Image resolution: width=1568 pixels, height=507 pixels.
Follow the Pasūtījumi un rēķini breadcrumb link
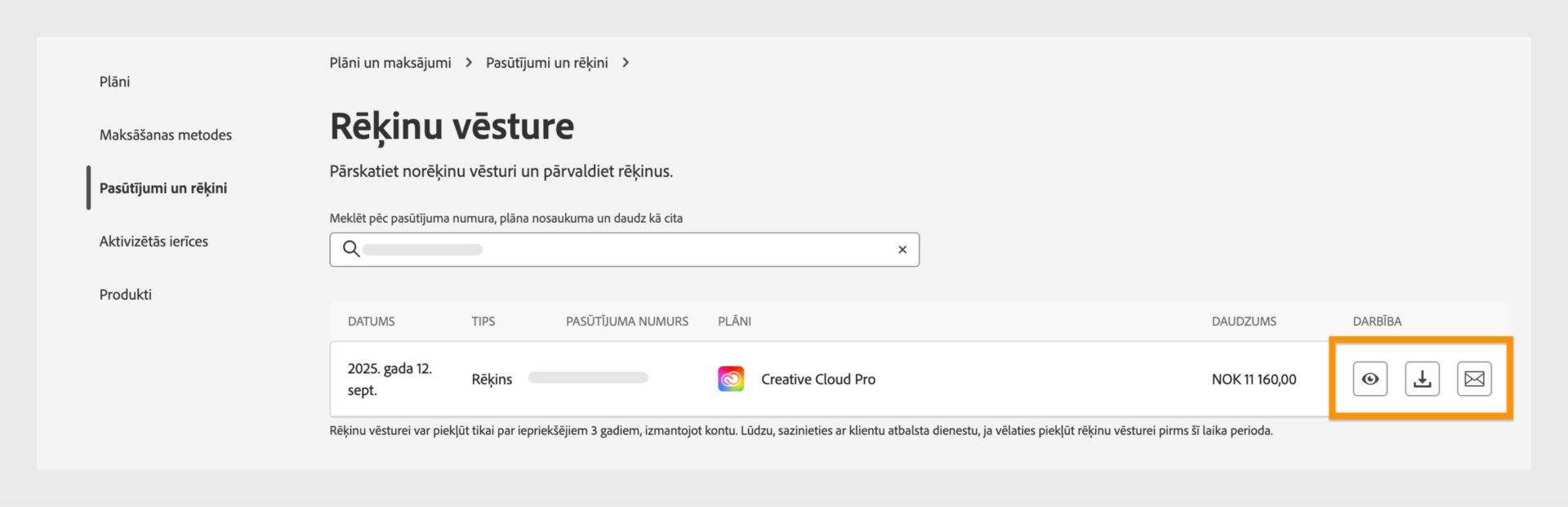coord(547,63)
